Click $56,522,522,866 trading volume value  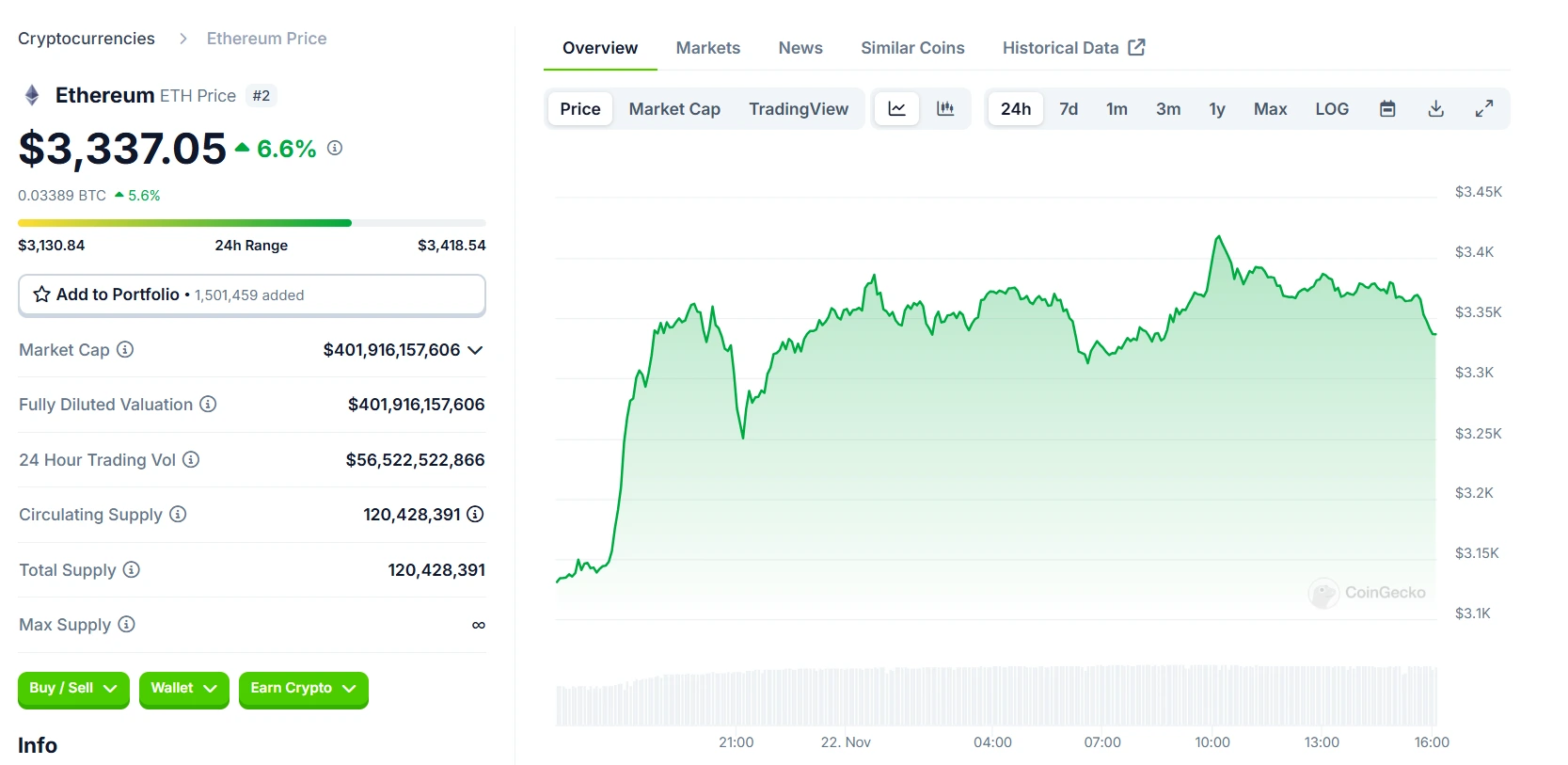415,460
